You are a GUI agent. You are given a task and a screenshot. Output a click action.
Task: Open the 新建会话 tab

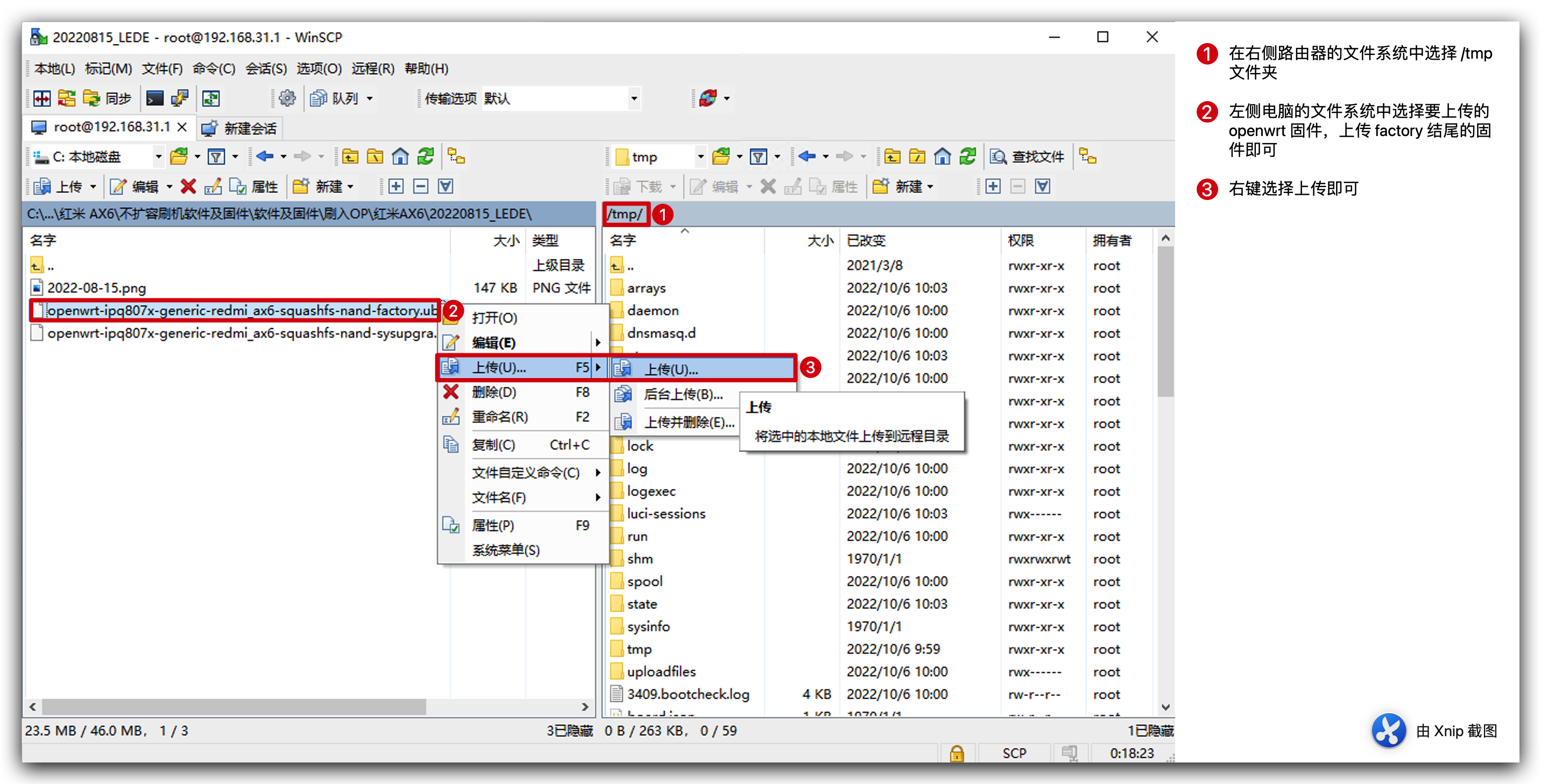[x=239, y=128]
